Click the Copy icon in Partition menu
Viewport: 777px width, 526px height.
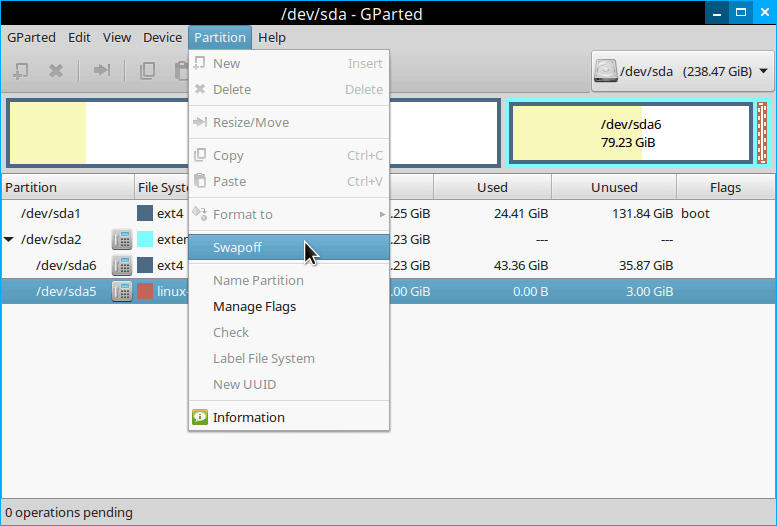click(x=200, y=155)
